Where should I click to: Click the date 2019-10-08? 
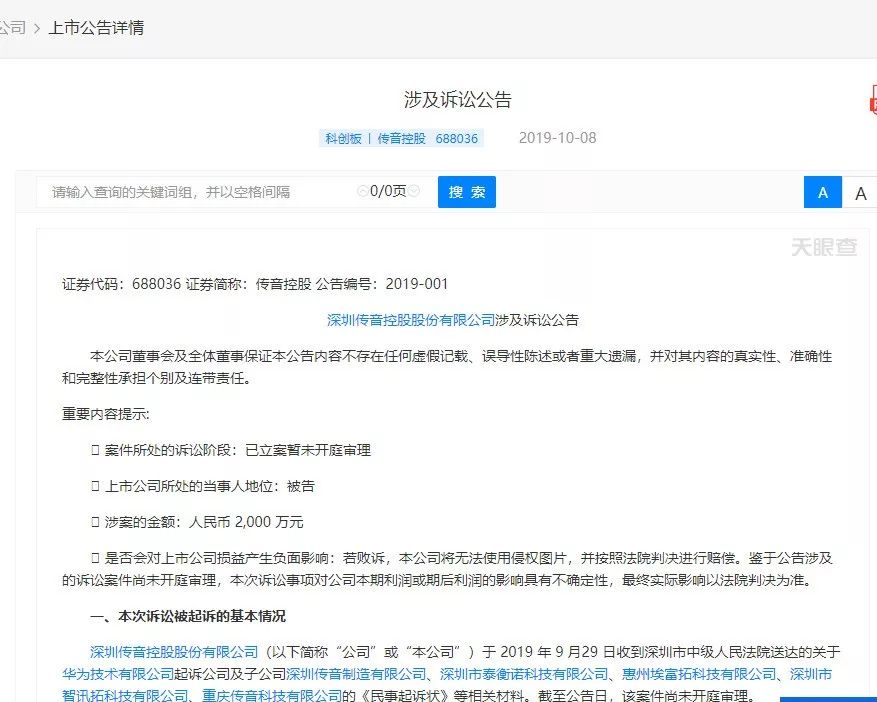click(558, 138)
